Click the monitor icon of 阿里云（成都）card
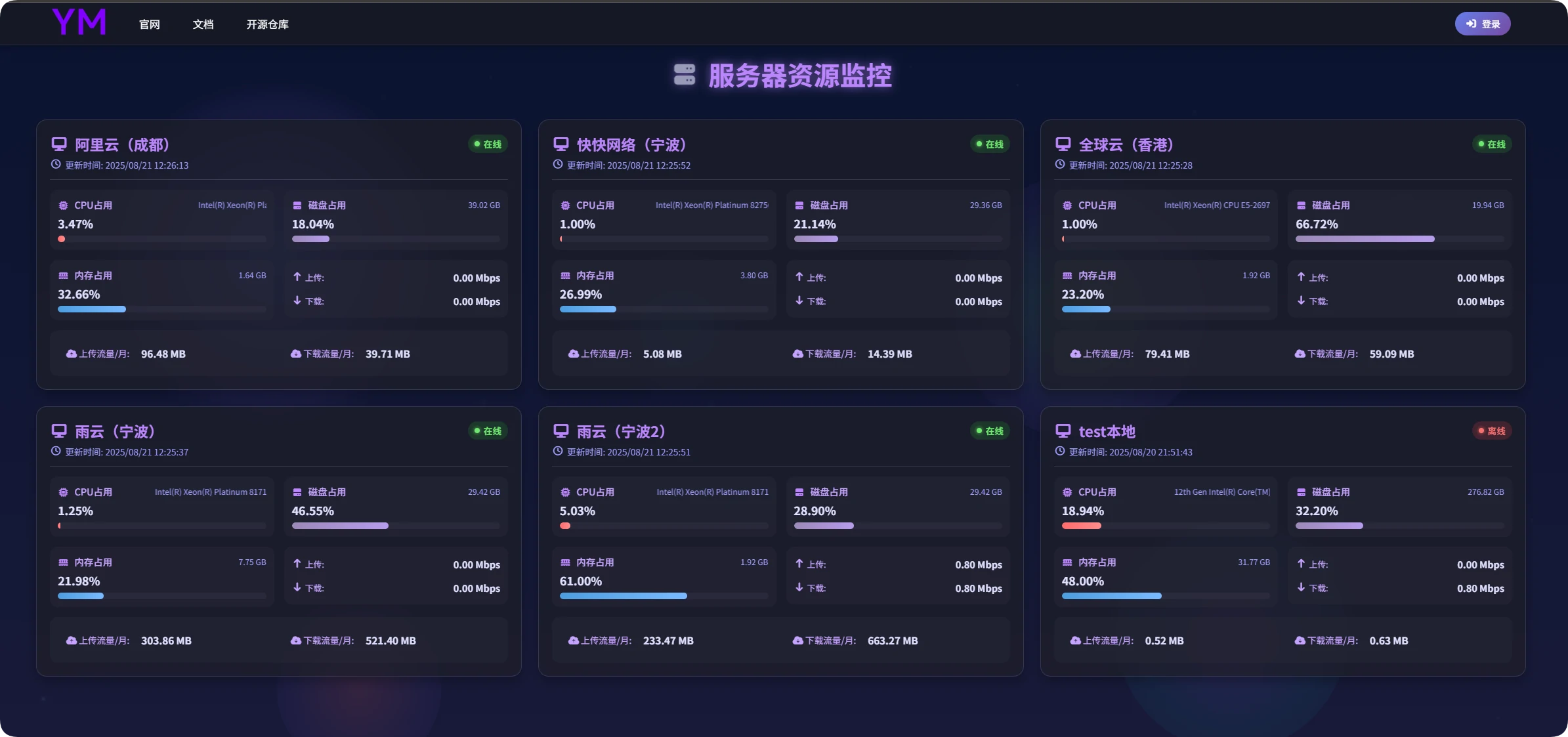Screen dimensions: 1568x737 tap(59, 144)
